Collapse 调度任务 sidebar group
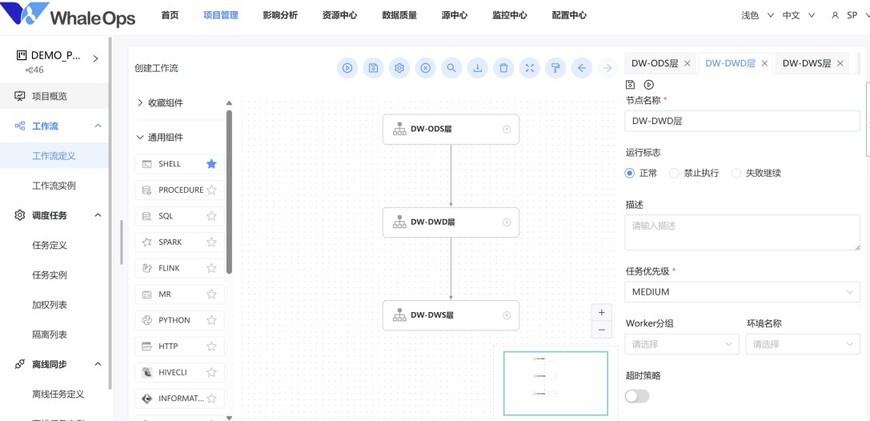This screenshot has width=870, height=421. [98, 215]
